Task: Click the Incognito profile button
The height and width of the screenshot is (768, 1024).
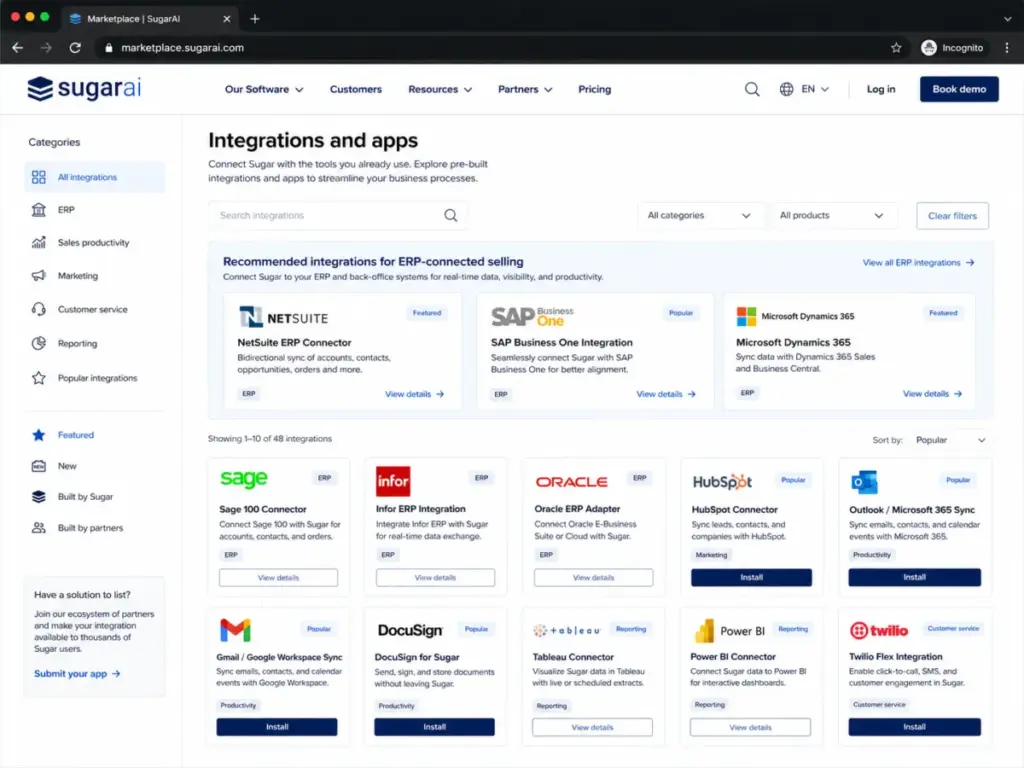Action: [x=953, y=48]
